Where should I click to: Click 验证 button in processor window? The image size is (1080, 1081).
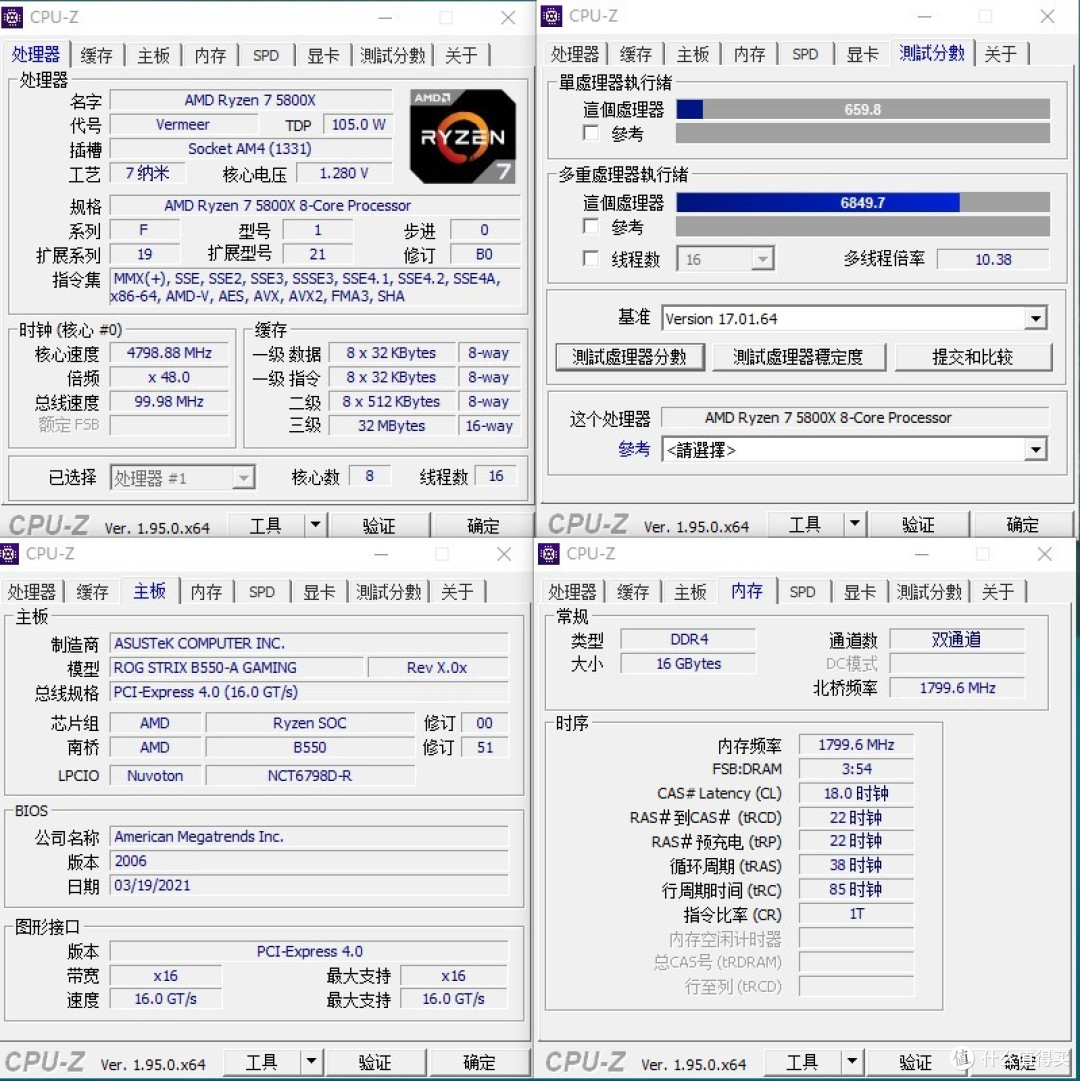coord(379,525)
